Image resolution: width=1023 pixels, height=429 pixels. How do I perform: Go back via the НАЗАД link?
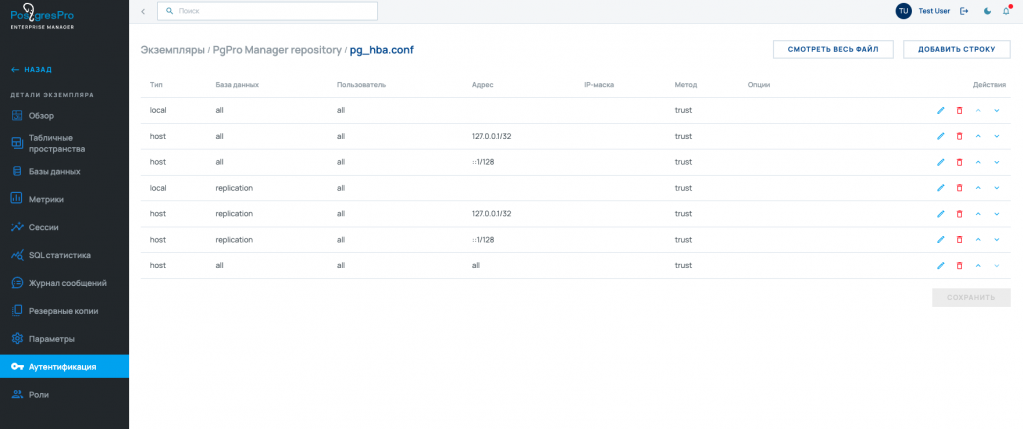pyautogui.click(x=33, y=70)
